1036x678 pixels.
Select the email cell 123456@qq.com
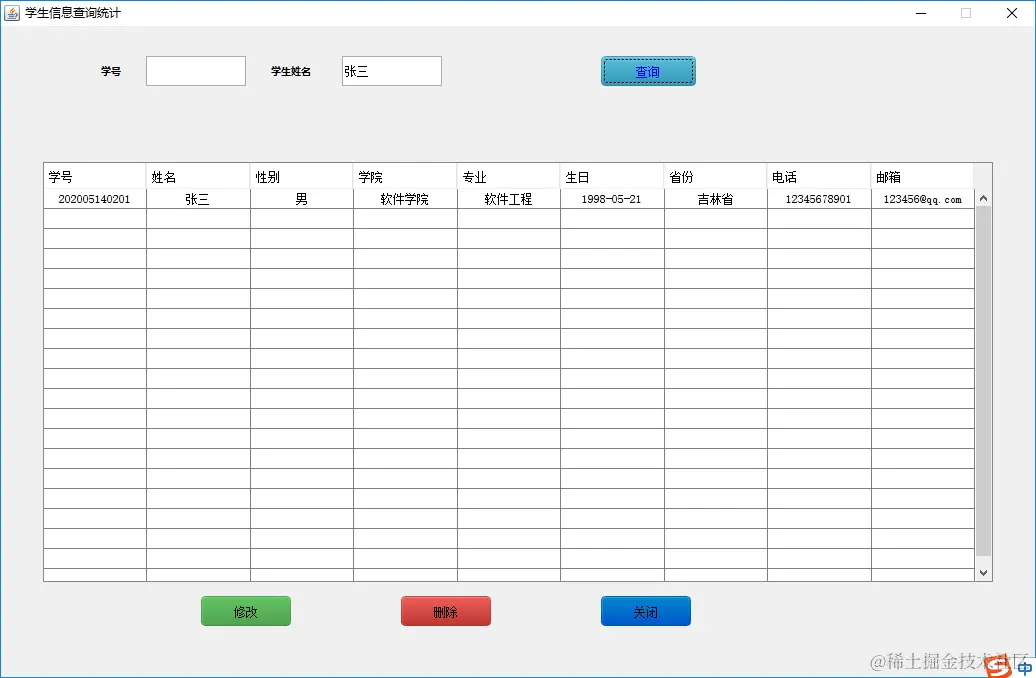pos(922,199)
